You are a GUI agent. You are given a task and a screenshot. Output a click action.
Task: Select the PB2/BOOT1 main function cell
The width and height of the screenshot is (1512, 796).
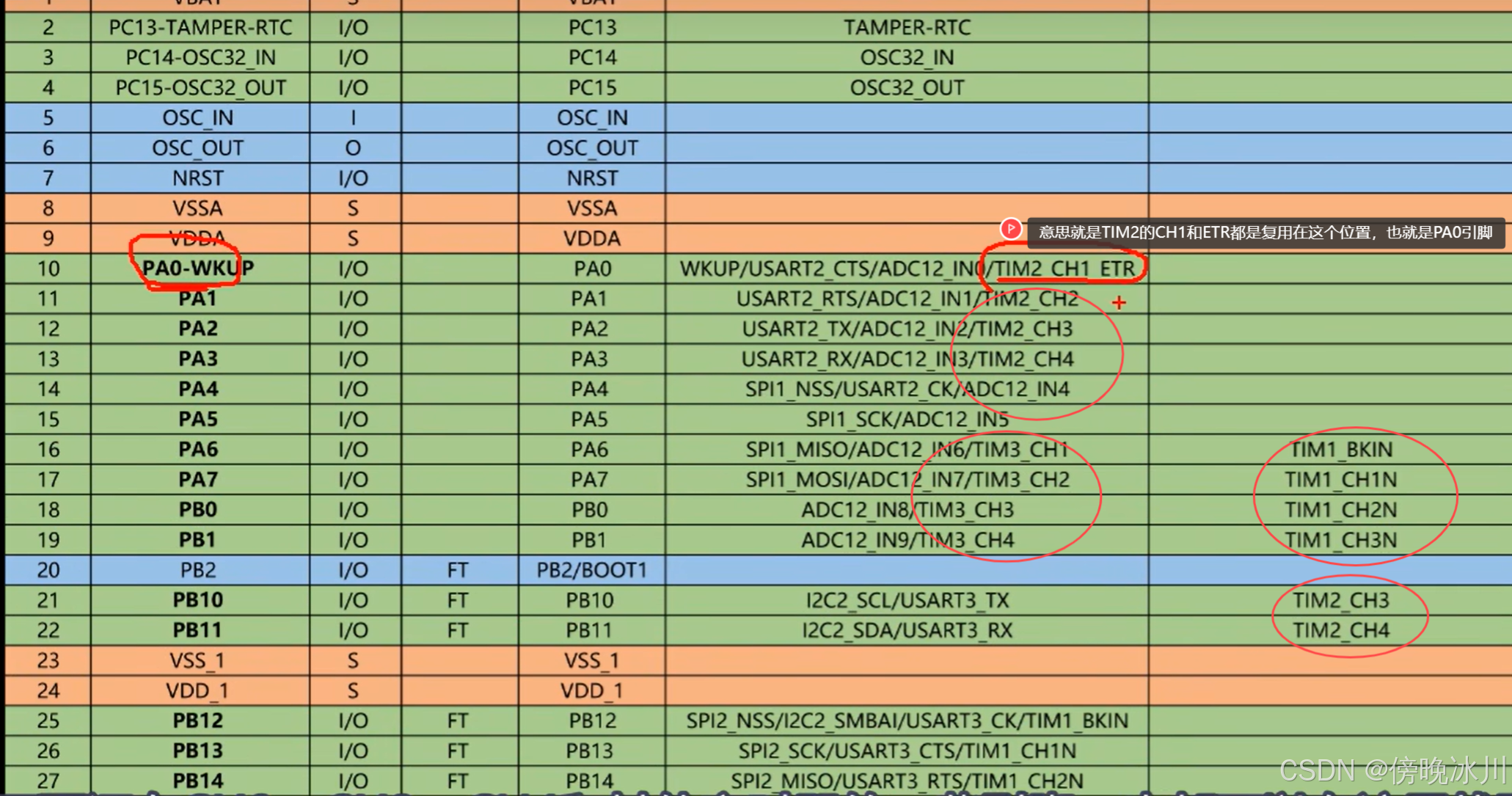pos(591,570)
